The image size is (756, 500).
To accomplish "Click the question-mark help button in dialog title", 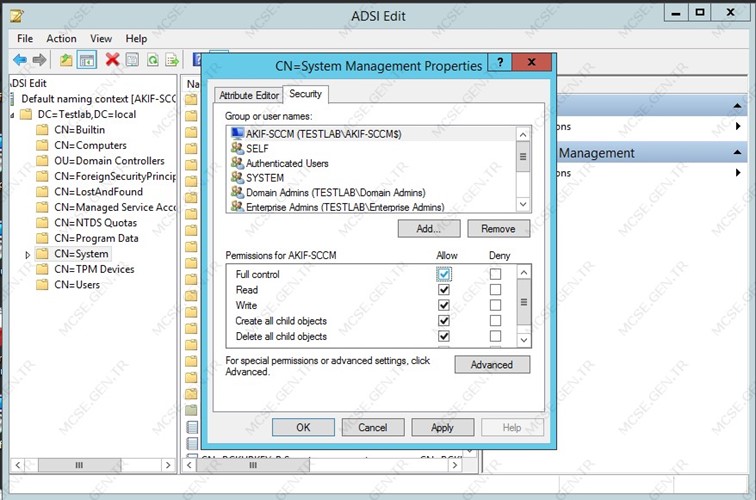I will click(x=500, y=62).
